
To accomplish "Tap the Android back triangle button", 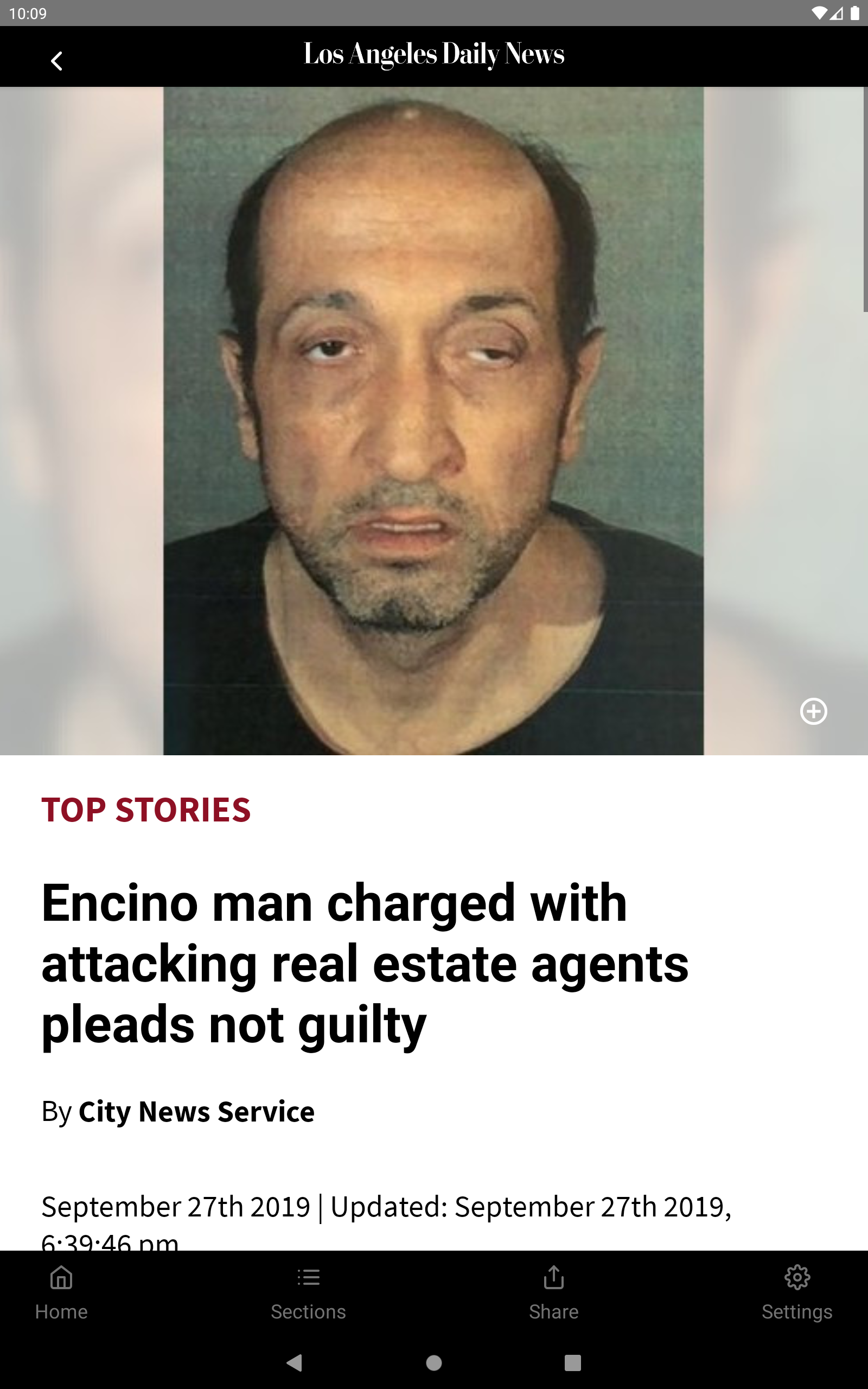I will [x=295, y=1362].
